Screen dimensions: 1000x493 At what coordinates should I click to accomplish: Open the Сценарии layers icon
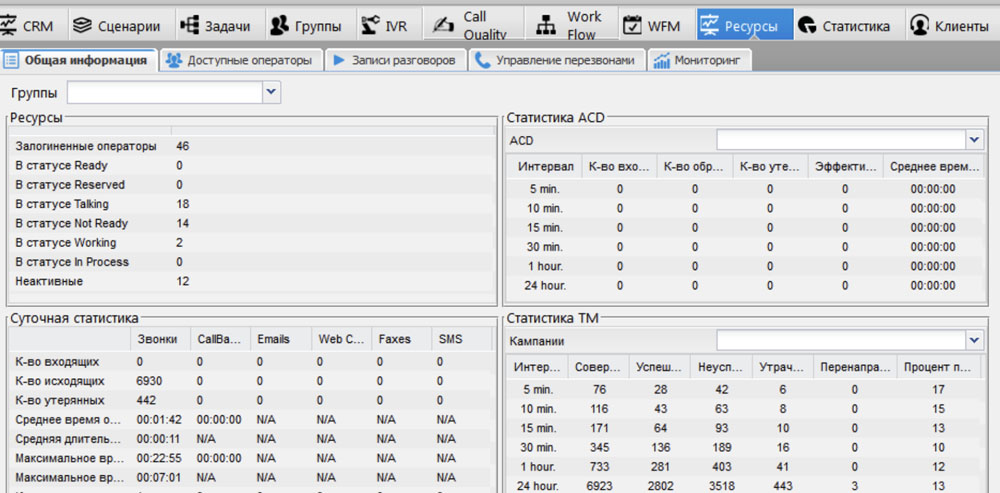83,26
